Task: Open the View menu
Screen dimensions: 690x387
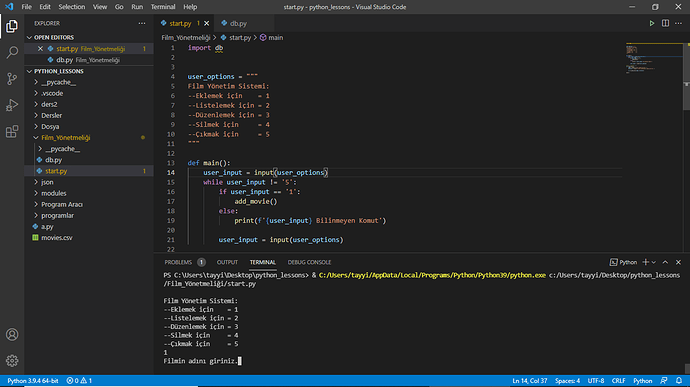Action: (100, 7)
